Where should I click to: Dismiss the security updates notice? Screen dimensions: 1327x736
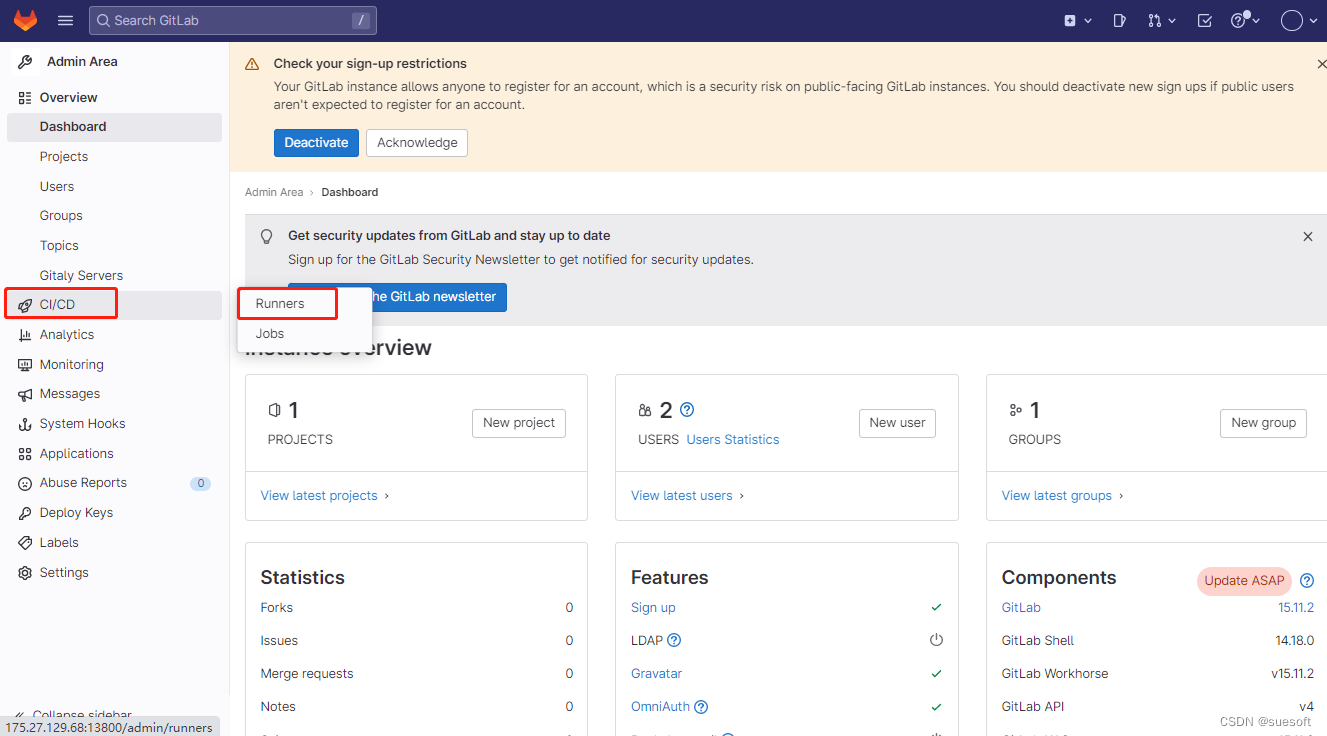pos(1307,237)
